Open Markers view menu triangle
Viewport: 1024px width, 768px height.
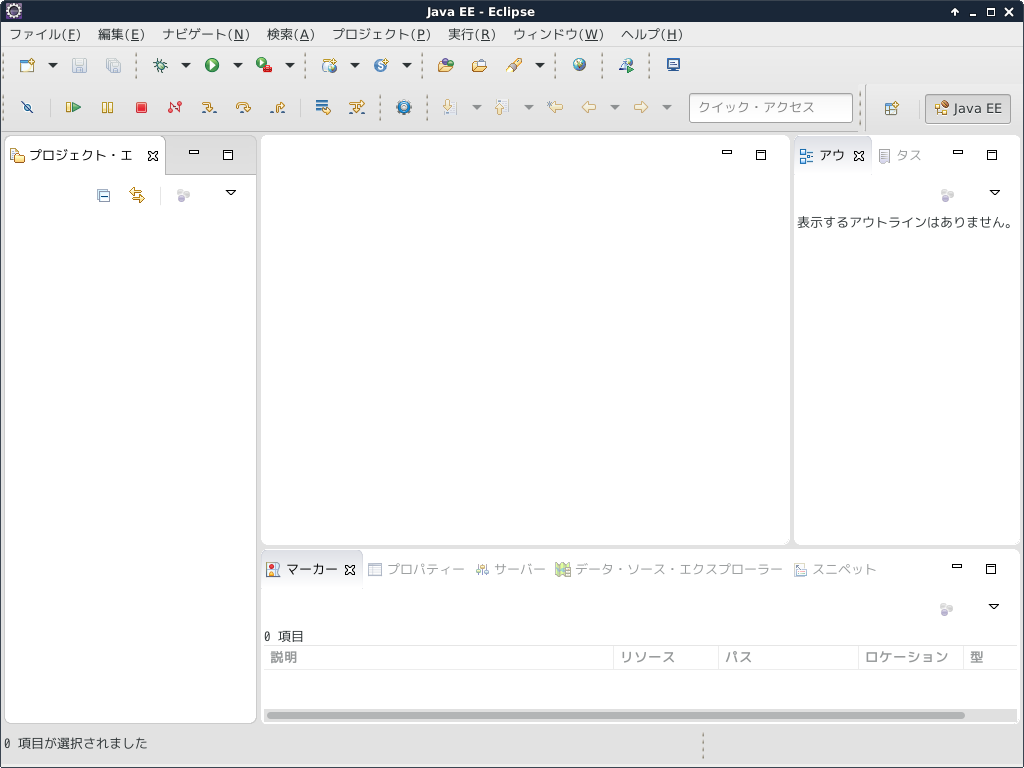[x=994, y=607]
